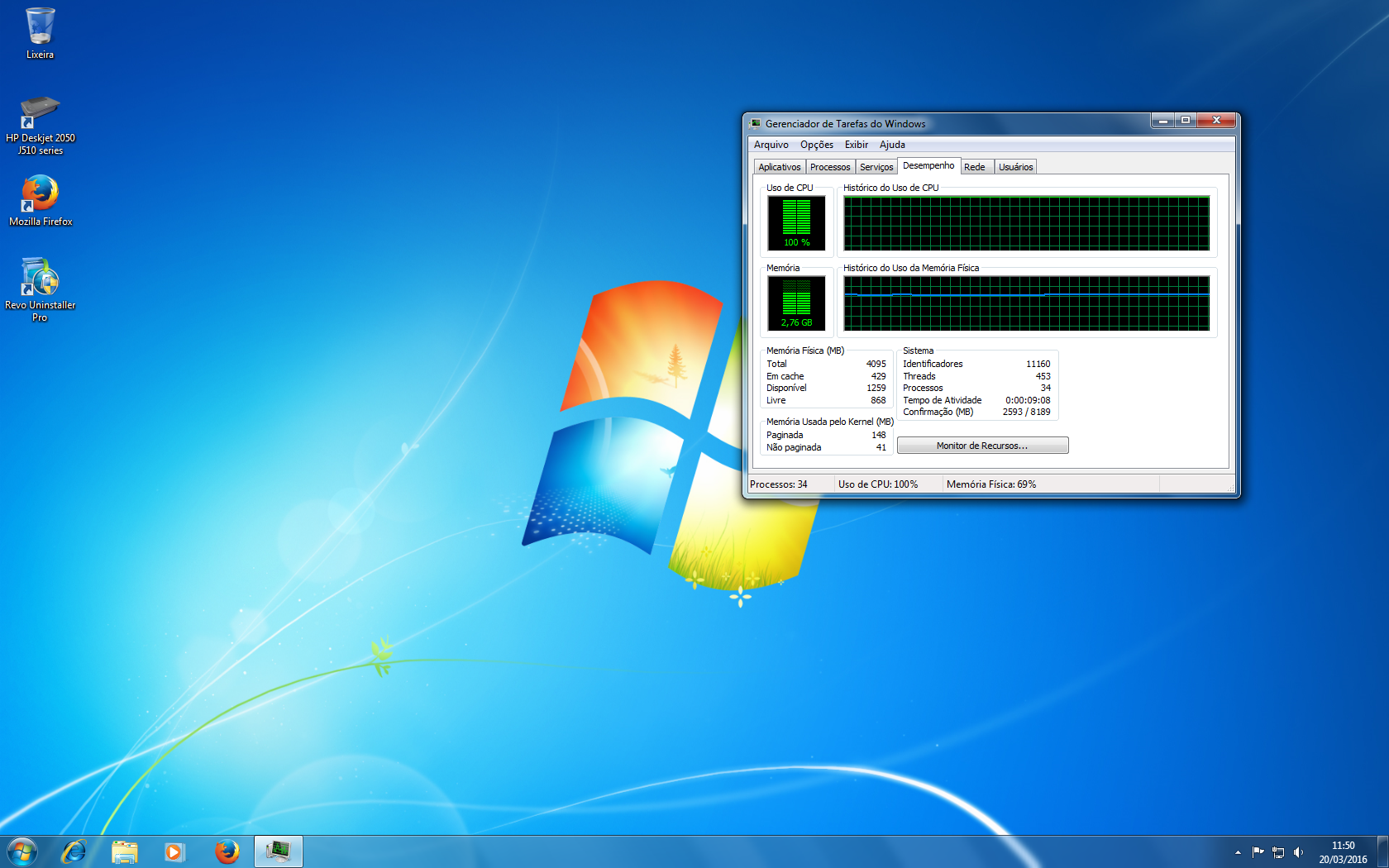Click the Monitor de Recursos button
The image size is (1389, 868).
982,446
